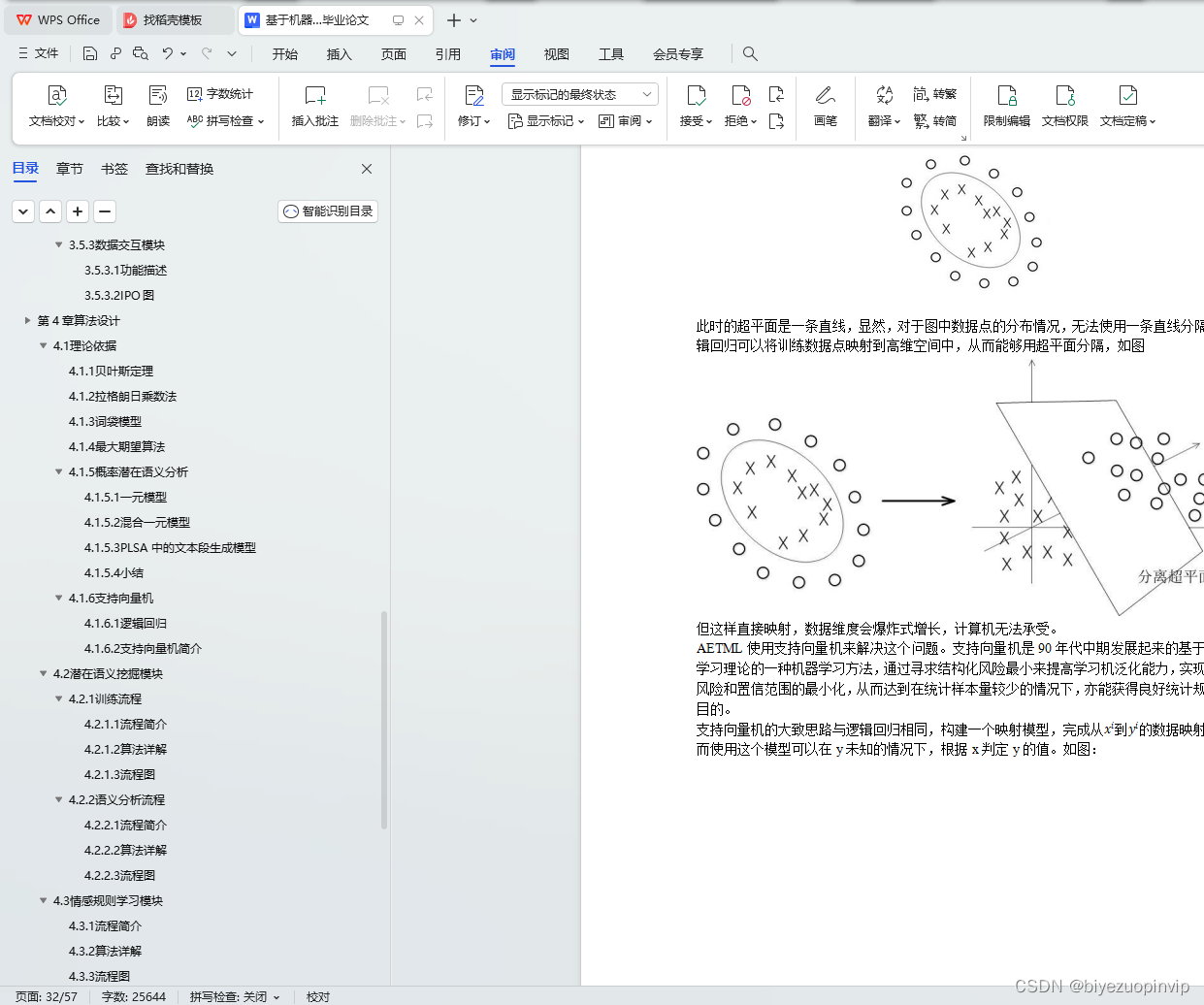This screenshot has width=1204, height=1005.
Task: Click the 修订 track changes icon
Action: pos(474,95)
